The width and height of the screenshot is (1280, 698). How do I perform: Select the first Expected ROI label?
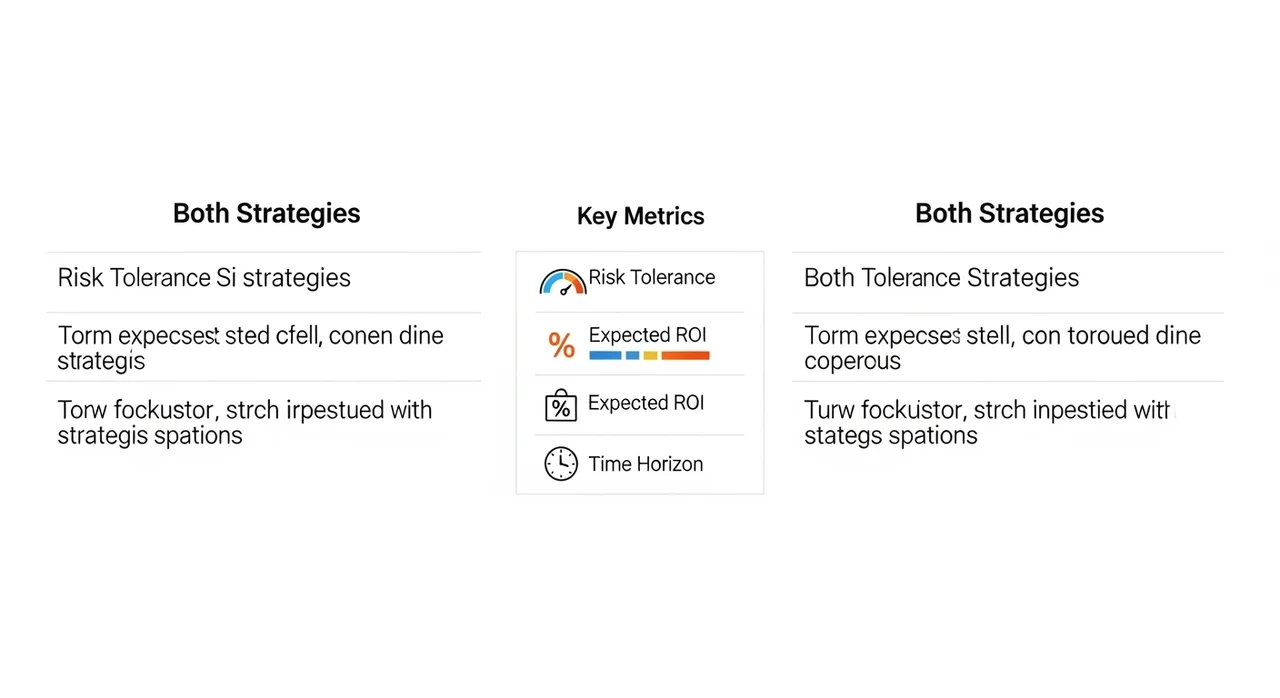648,335
